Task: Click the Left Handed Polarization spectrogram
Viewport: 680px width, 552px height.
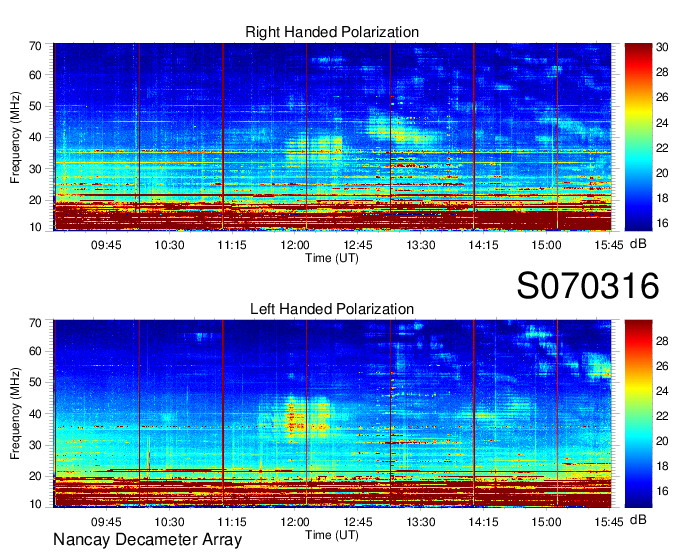Action: pyautogui.click(x=332, y=414)
